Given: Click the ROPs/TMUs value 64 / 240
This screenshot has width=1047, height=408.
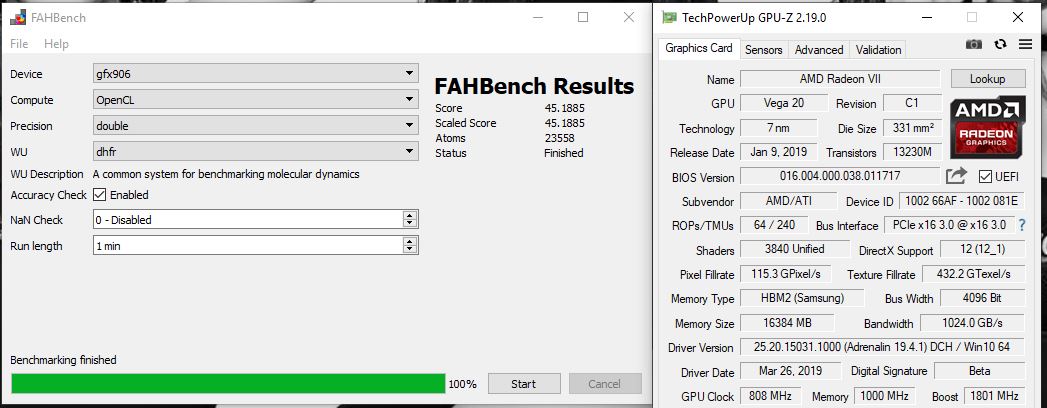Looking at the screenshot, I should click(x=774, y=225).
